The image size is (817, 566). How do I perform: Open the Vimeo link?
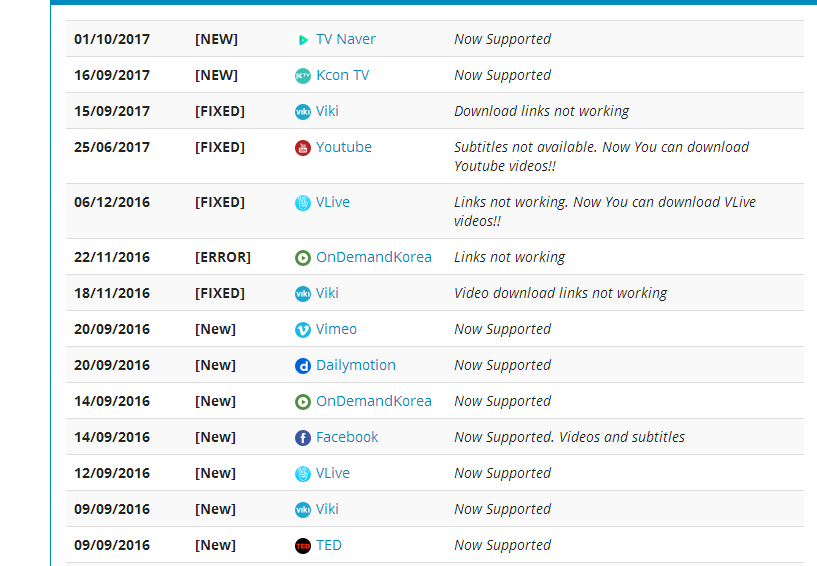336,329
